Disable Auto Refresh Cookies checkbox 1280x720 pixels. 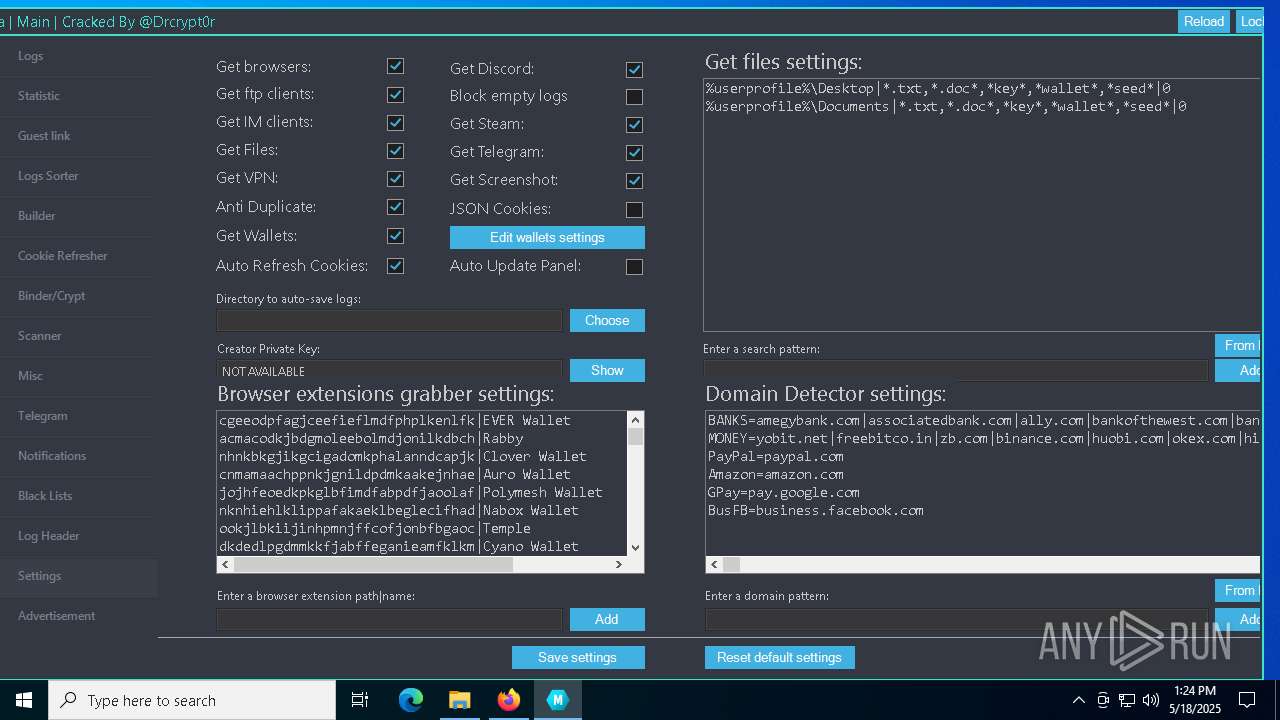(395, 266)
